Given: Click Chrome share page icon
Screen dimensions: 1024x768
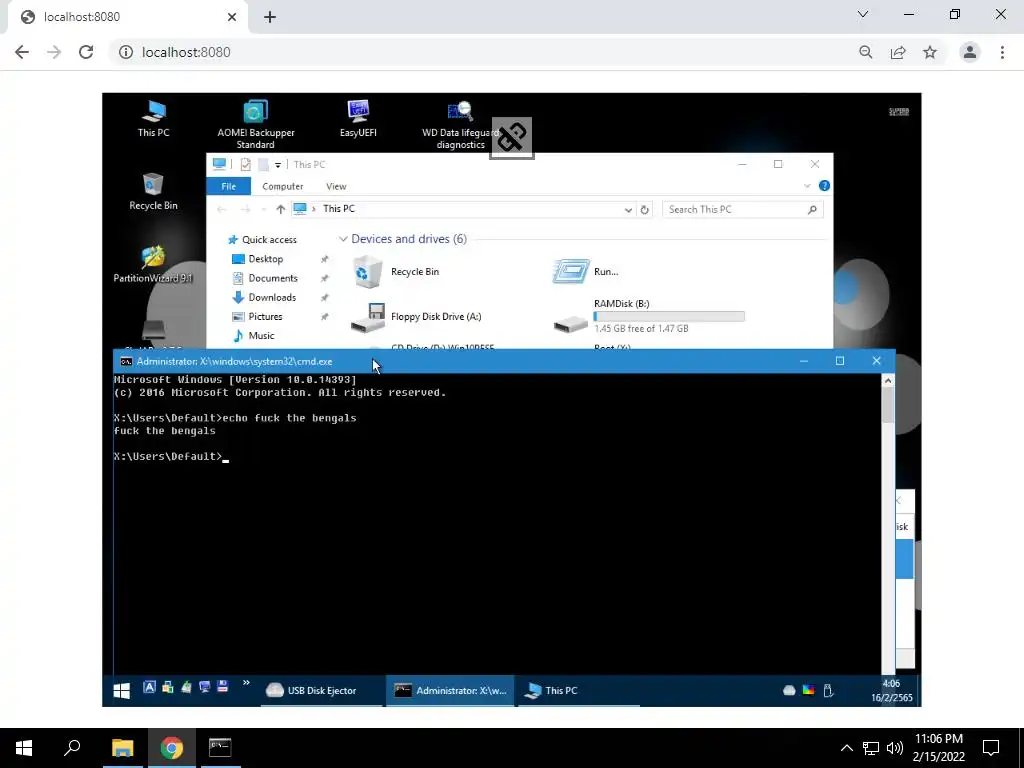Looking at the screenshot, I should point(898,52).
